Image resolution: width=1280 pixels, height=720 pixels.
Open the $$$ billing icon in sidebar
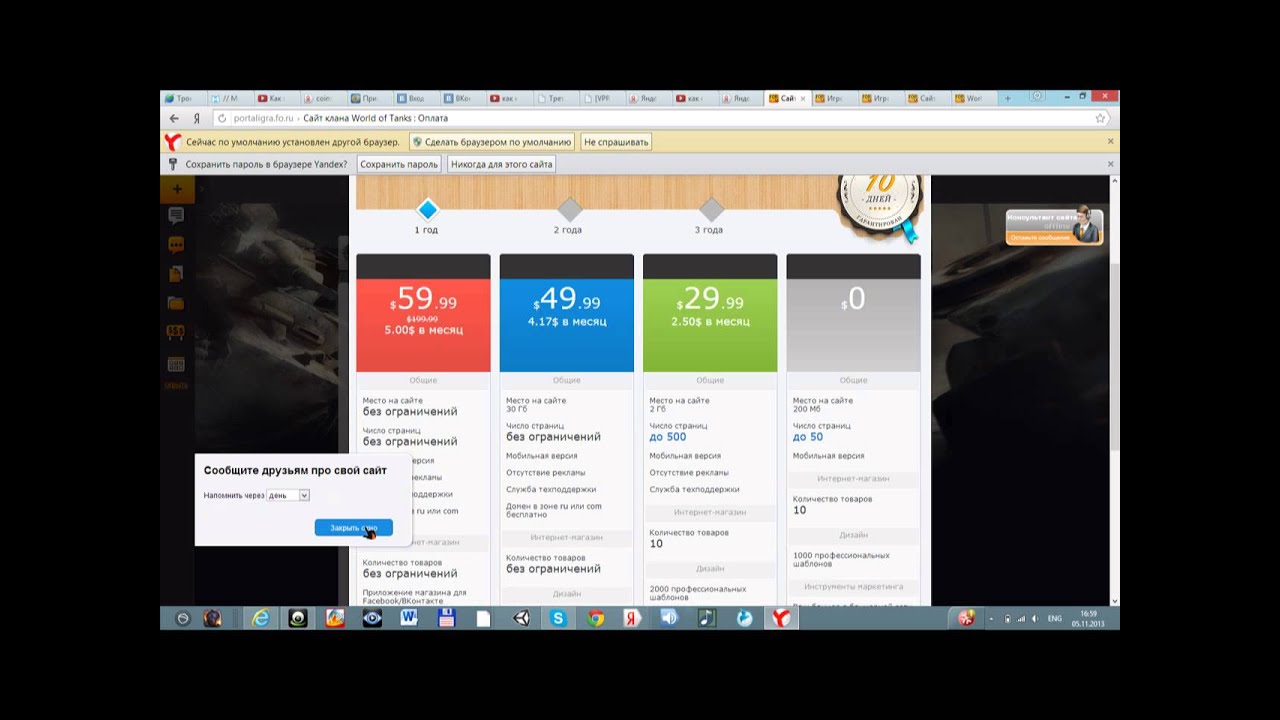click(176, 332)
